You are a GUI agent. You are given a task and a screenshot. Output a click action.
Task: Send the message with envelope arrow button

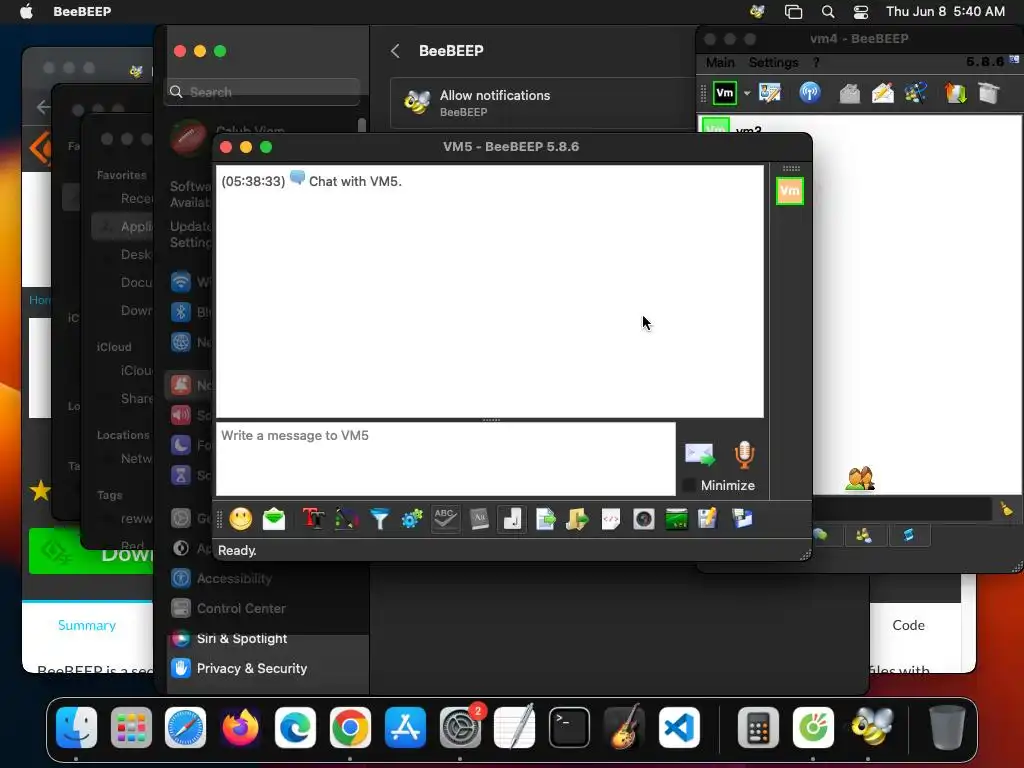pos(700,455)
